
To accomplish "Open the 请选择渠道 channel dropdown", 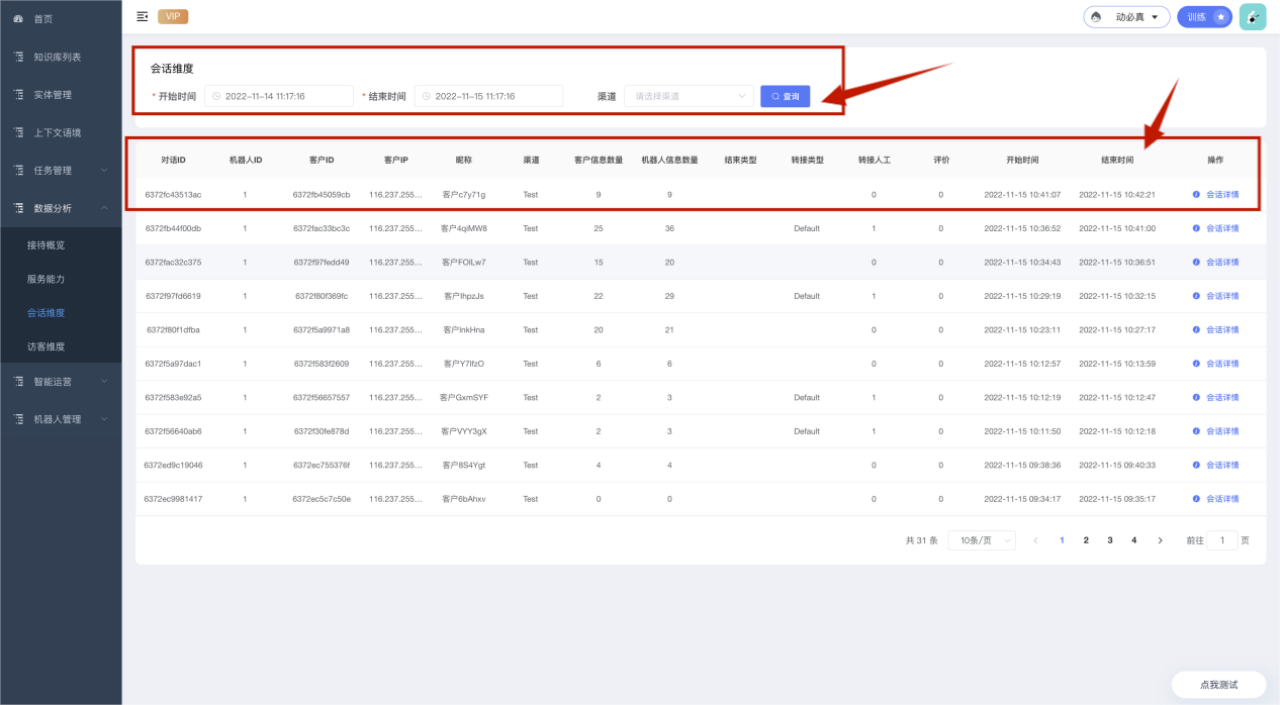I will 689,96.
